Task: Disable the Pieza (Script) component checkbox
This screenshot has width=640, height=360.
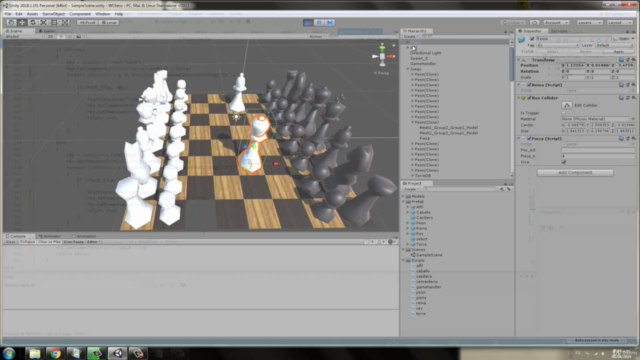Action: [529, 139]
